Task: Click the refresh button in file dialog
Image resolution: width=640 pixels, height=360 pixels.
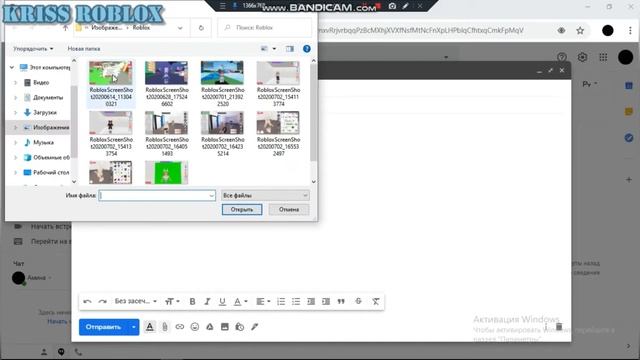Action: pyautogui.click(x=201, y=28)
